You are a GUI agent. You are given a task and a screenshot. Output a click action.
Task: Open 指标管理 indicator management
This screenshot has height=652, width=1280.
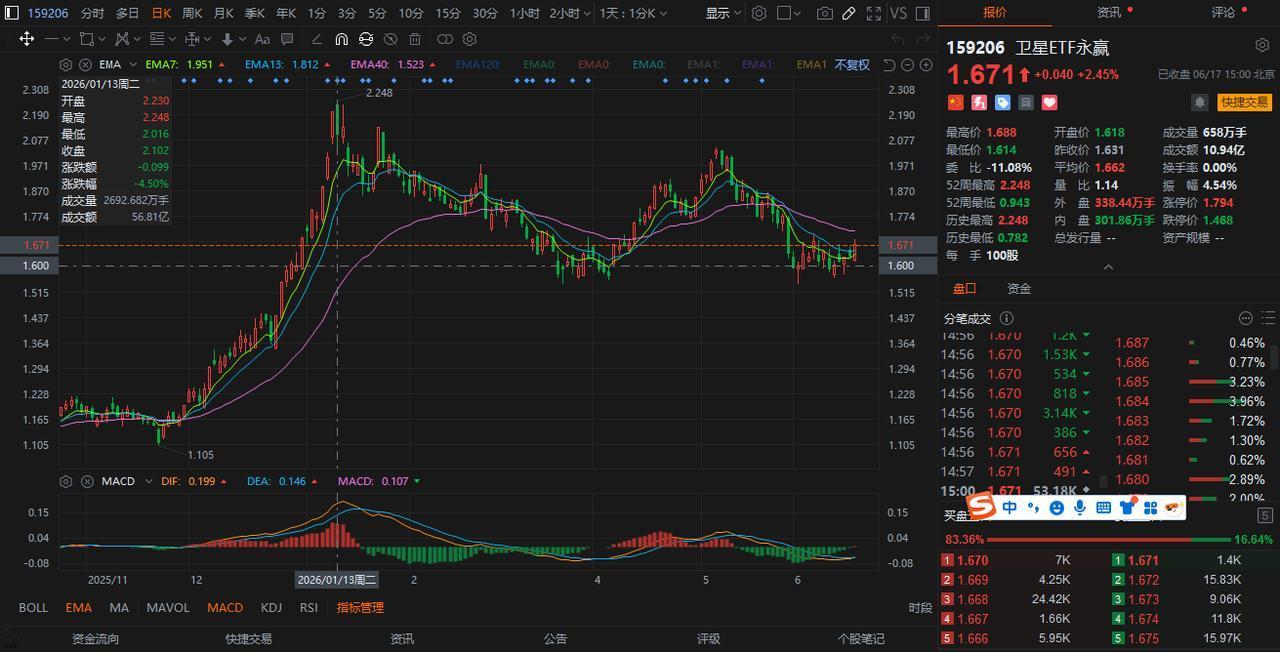(360, 607)
